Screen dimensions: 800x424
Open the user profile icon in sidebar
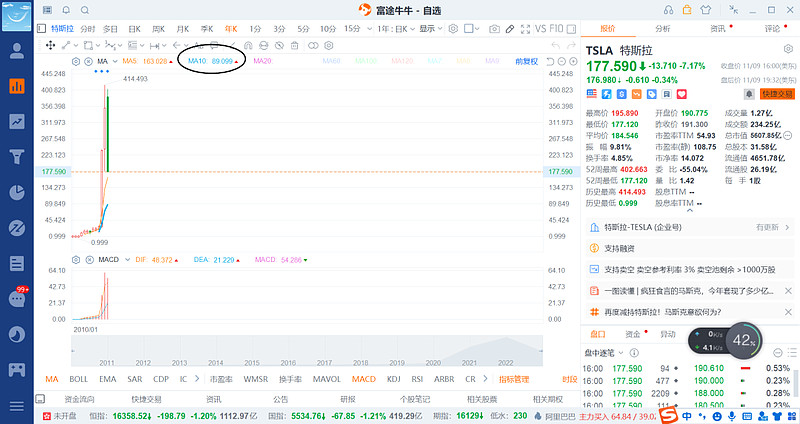coord(17,51)
